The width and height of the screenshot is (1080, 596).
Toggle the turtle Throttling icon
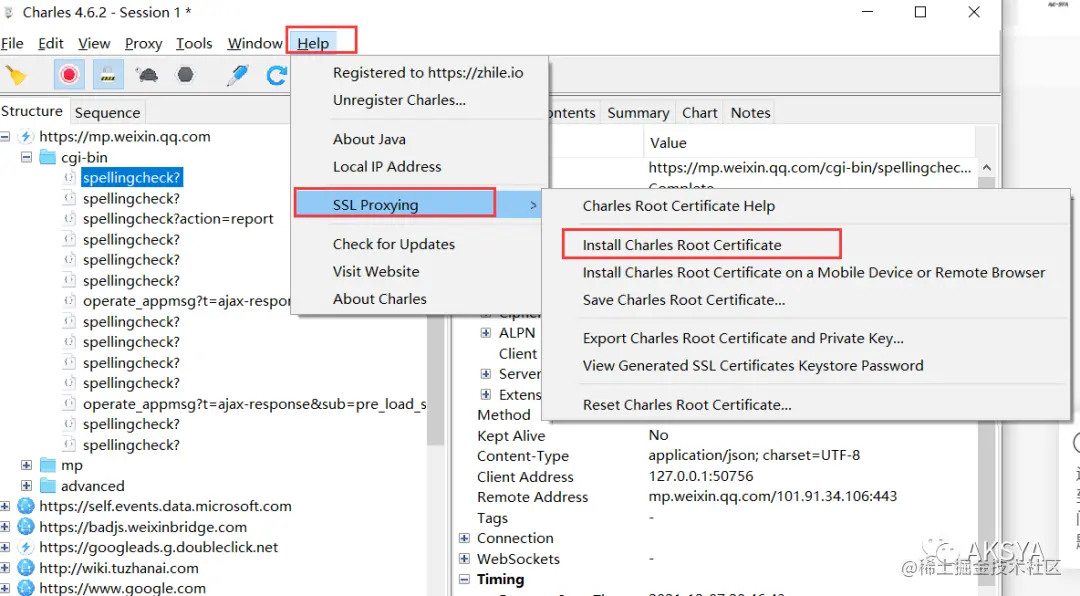pos(147,74)
